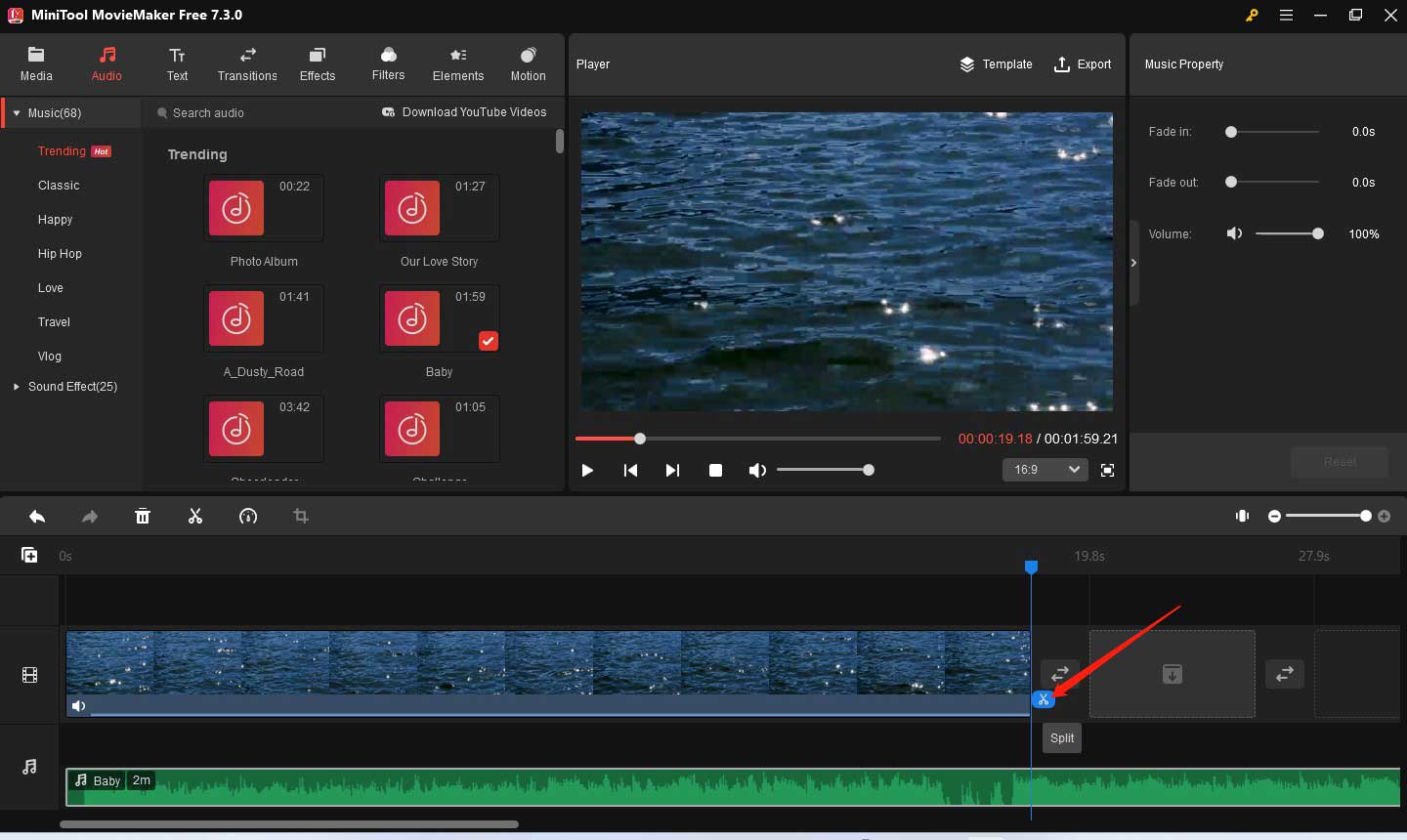Select the 03:42 audio thumbnail
Image resolution: width=1407 pixels, height=840 pixels.
coord(264,429)
